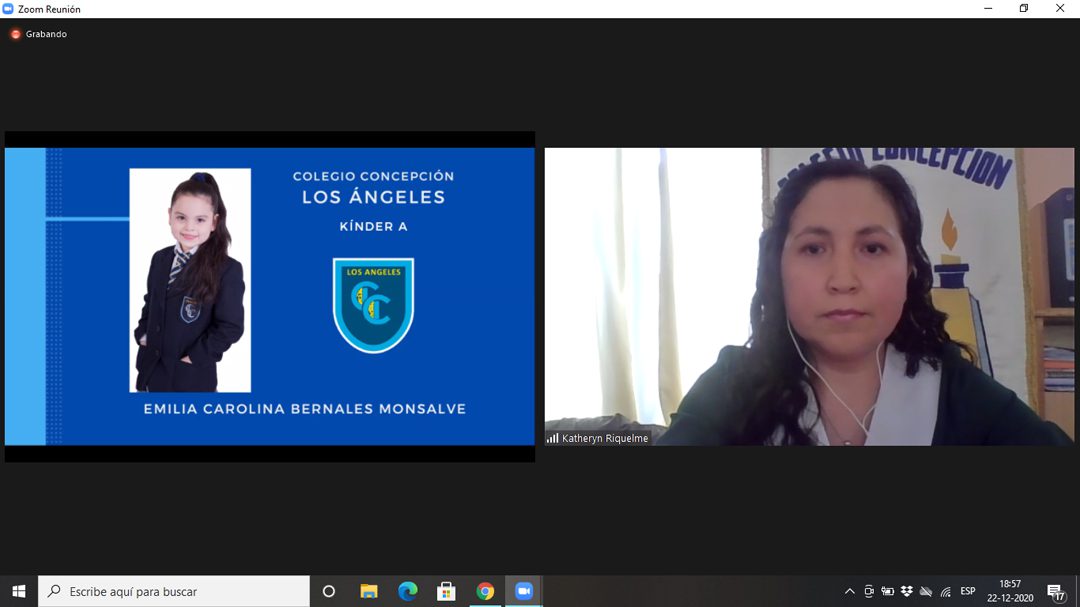Launch Microsoft Edge from the taskbar

407,591
